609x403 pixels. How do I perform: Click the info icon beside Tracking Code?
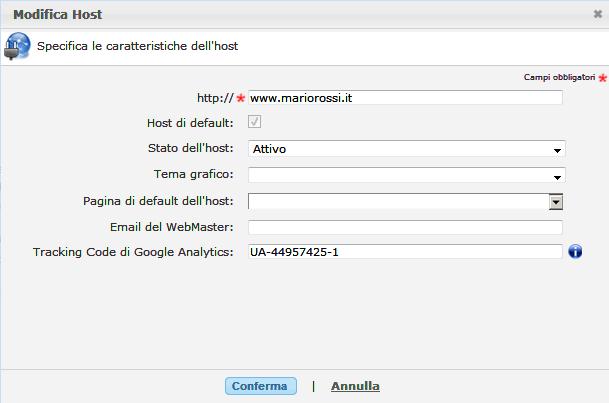[575, 252]
